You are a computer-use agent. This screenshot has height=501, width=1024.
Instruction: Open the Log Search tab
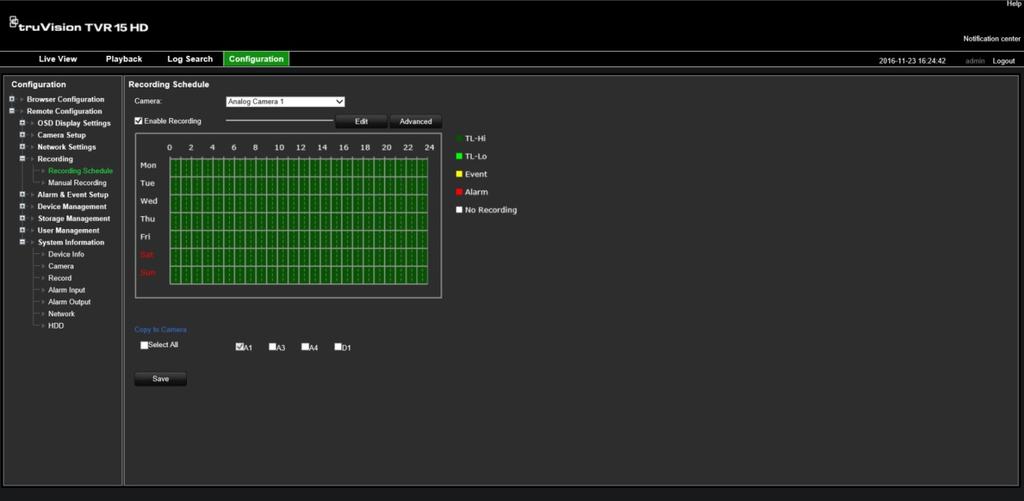pyautogui.click(x=190, y=59)
